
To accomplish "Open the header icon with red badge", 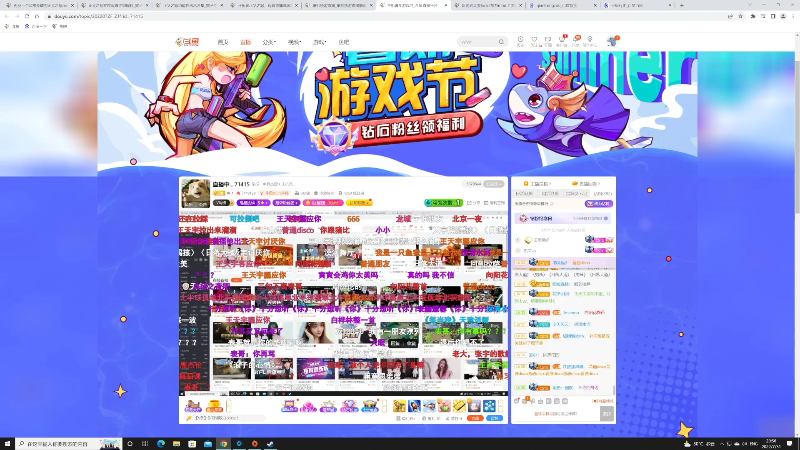I will point(562,41).
